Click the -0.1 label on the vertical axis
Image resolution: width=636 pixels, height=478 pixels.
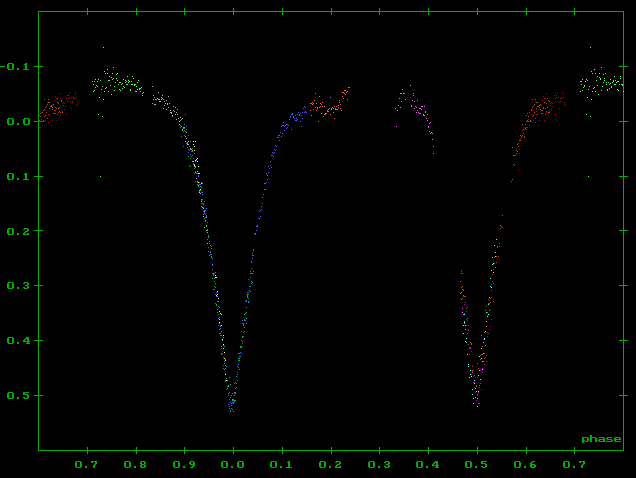[17, 67]
